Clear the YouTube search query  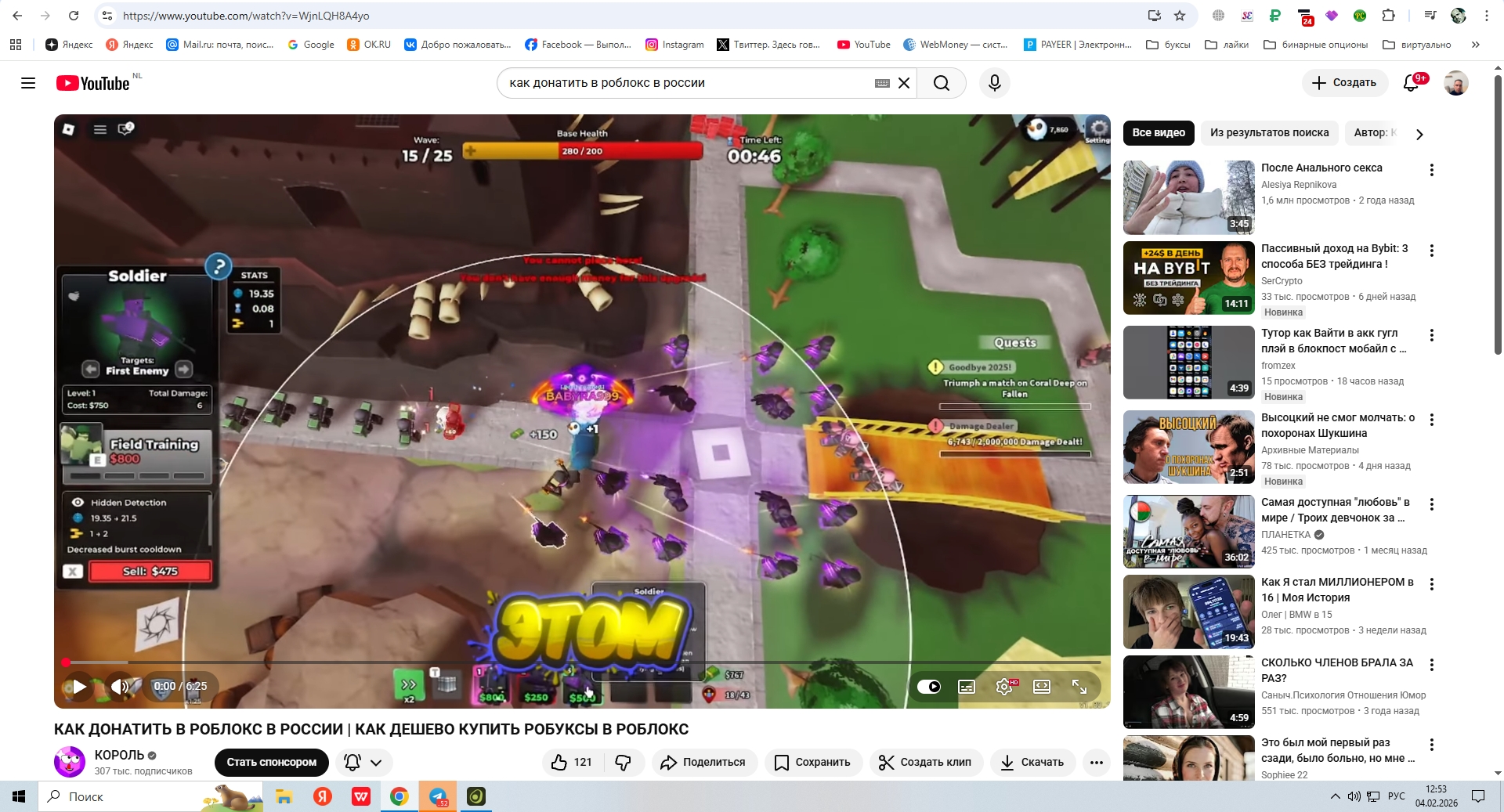[904, 83]
